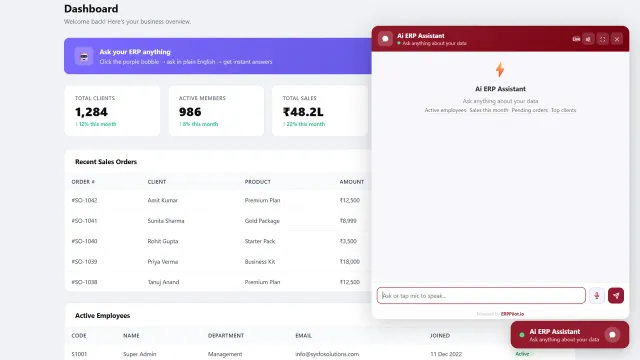Viewport: 640px width, 360px height.
Task: Click the '22% this month' sales trend
Action: pyautogui.click(x=304, y=124)
